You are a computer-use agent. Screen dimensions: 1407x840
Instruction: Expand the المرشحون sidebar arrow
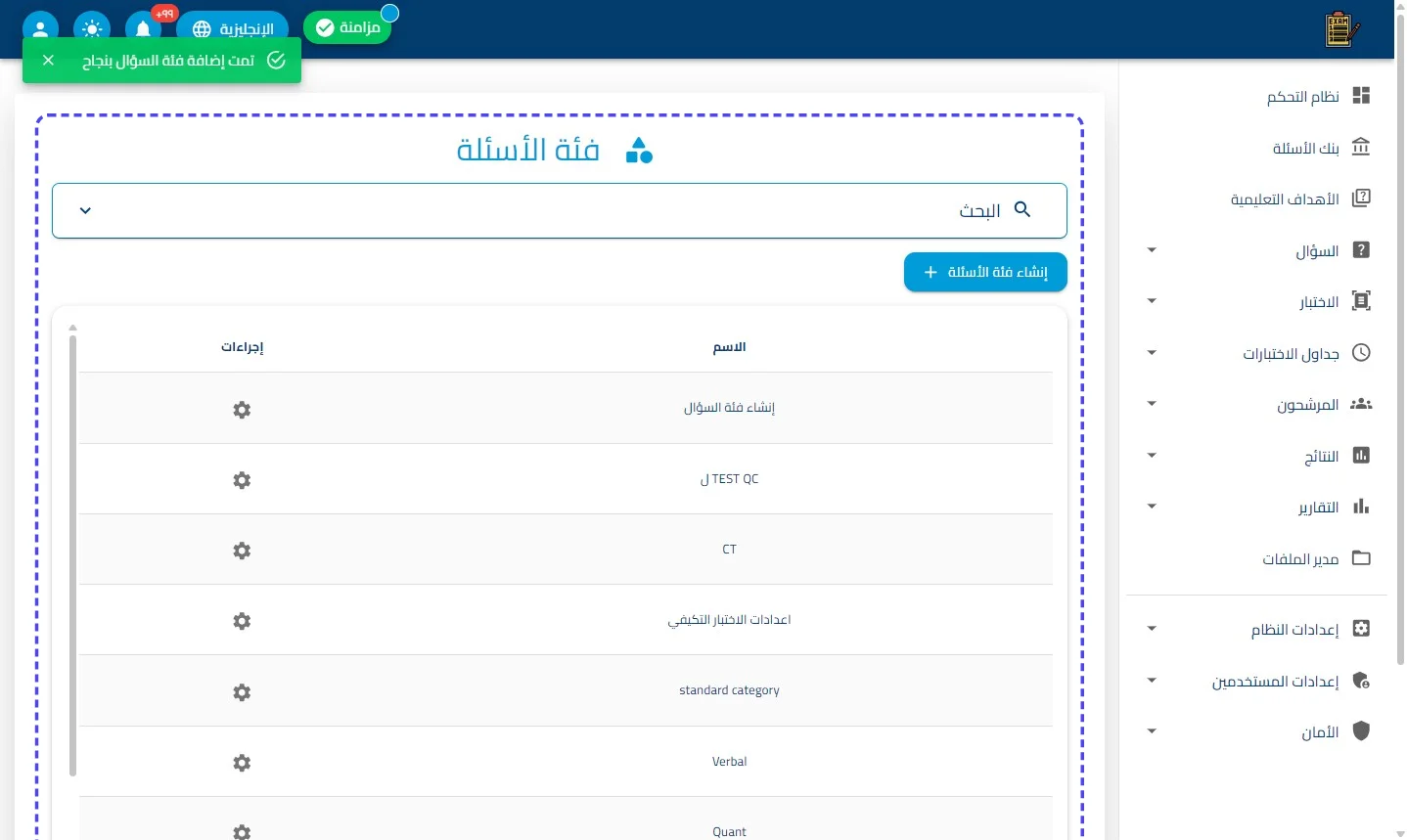click(1152, 404)
